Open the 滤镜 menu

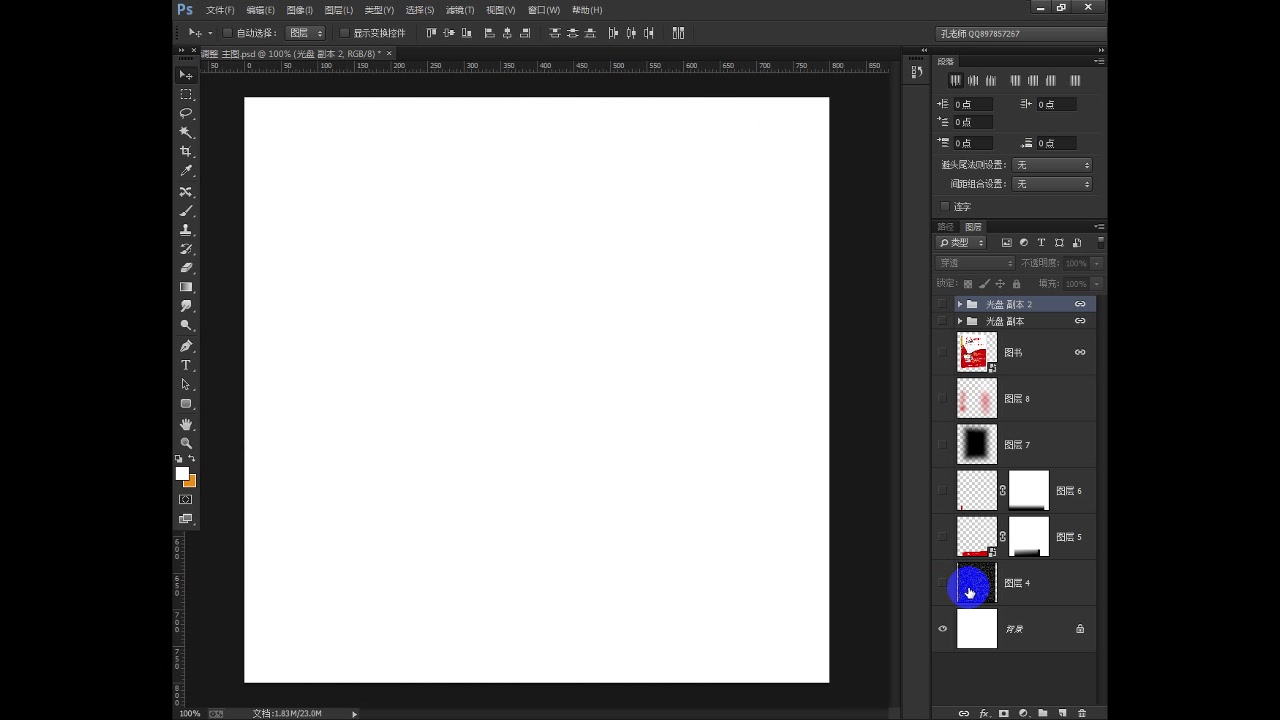pyautogui.click(x=459, y=10)
